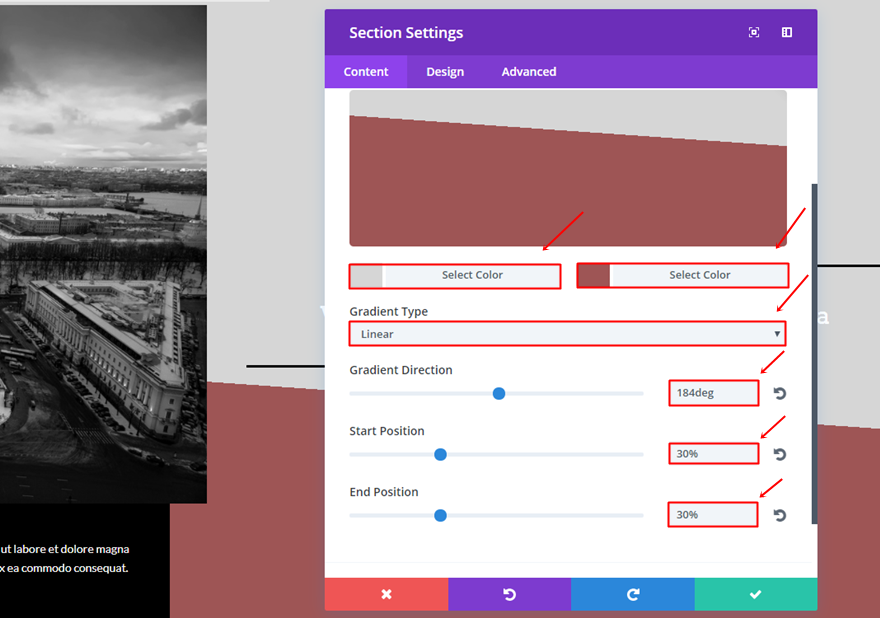Image resolution: width=880 pixels, height=618 pixels.
Task: Click the End Position slider handle
Action: (440, 516)
